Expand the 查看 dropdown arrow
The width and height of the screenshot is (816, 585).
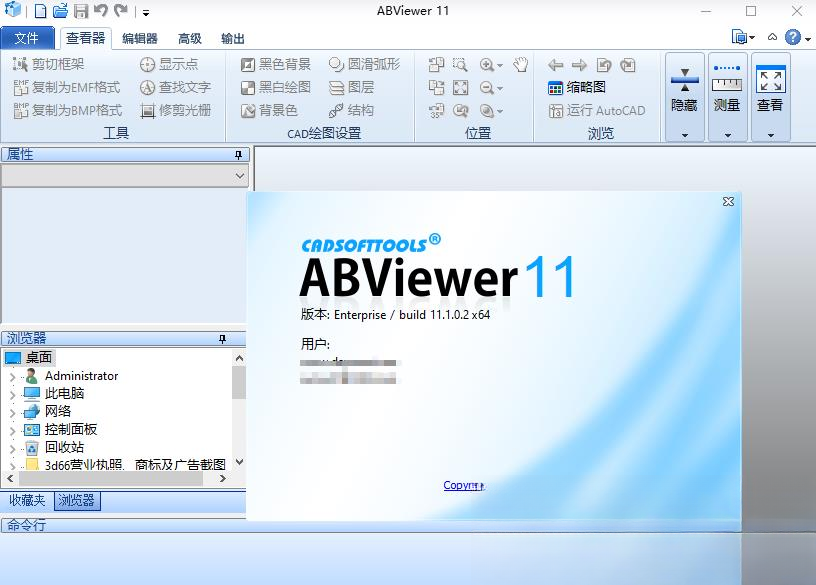pos(771,135)
